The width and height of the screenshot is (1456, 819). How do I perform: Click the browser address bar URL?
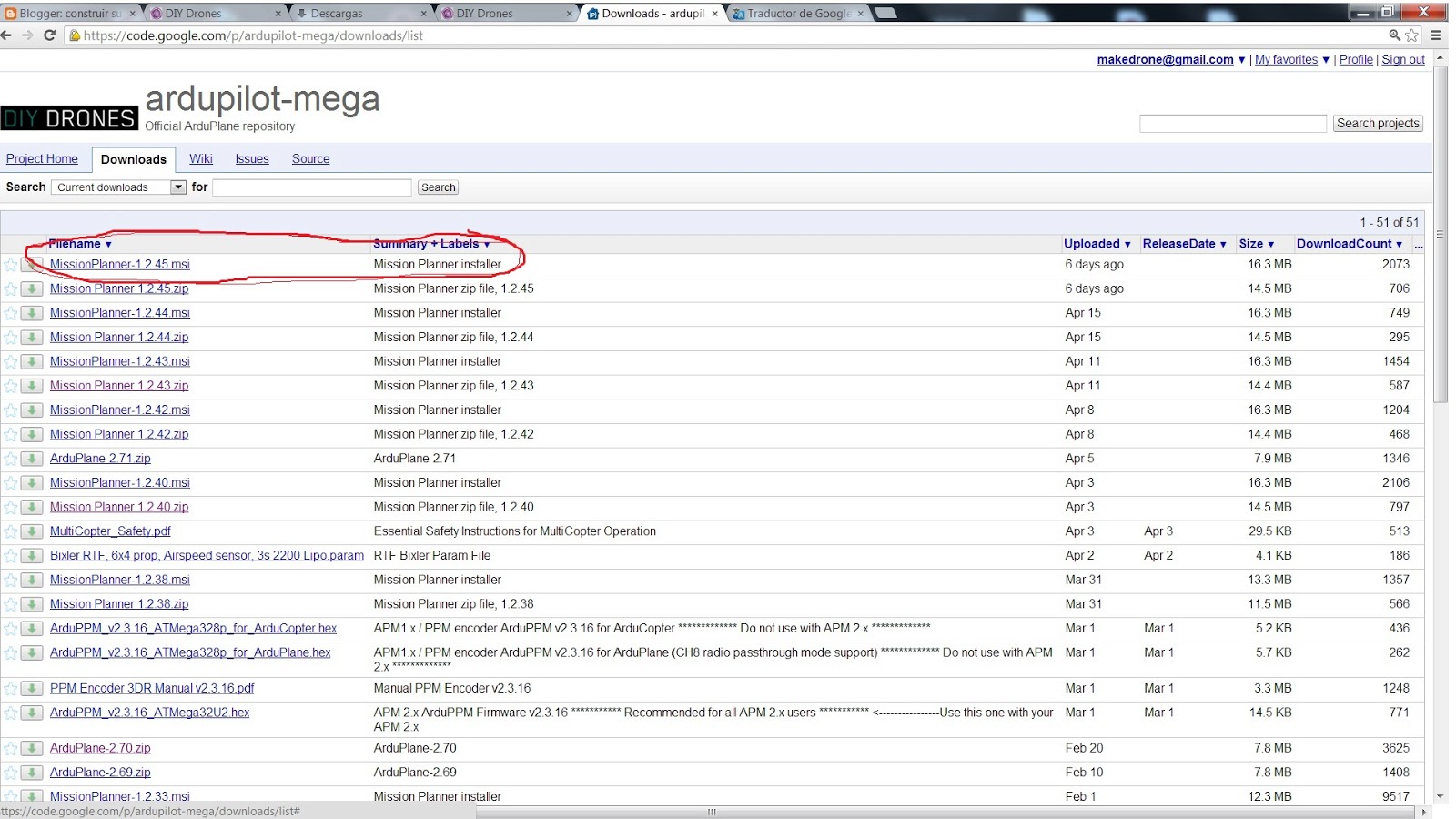coord(253,35)
